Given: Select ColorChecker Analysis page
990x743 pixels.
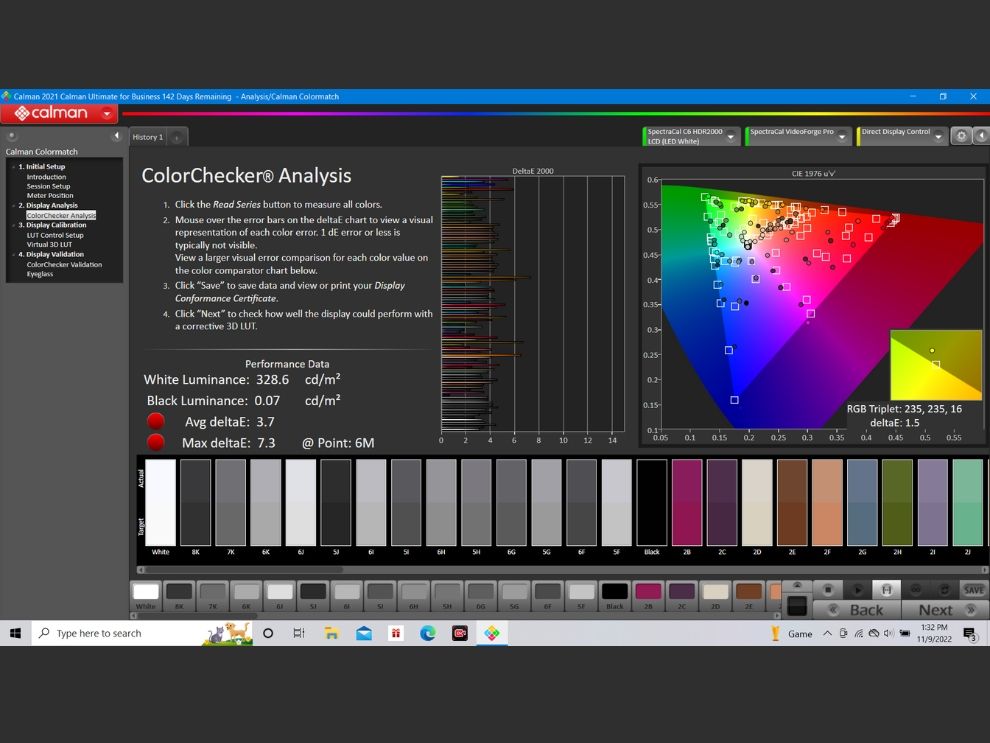Looking at the screenshot, I should point(61,215).
